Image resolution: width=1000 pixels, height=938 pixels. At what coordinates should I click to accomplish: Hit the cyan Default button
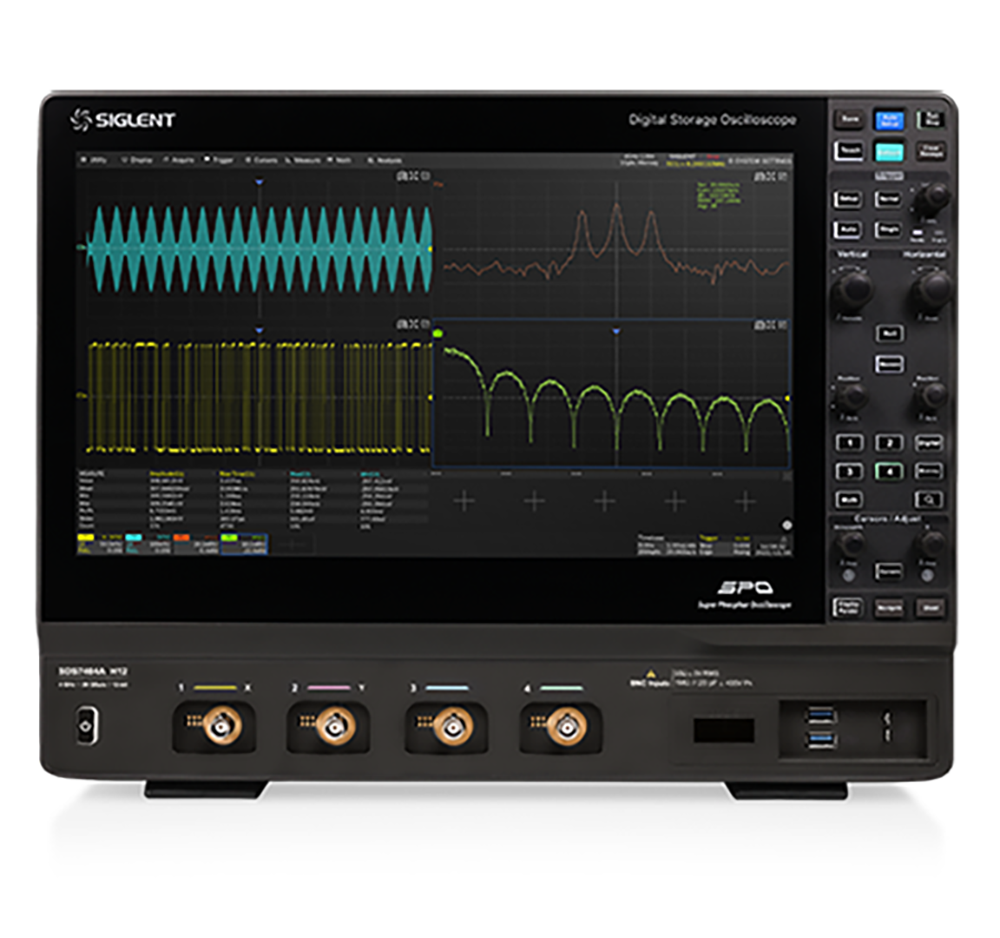[x=888, y=152]
